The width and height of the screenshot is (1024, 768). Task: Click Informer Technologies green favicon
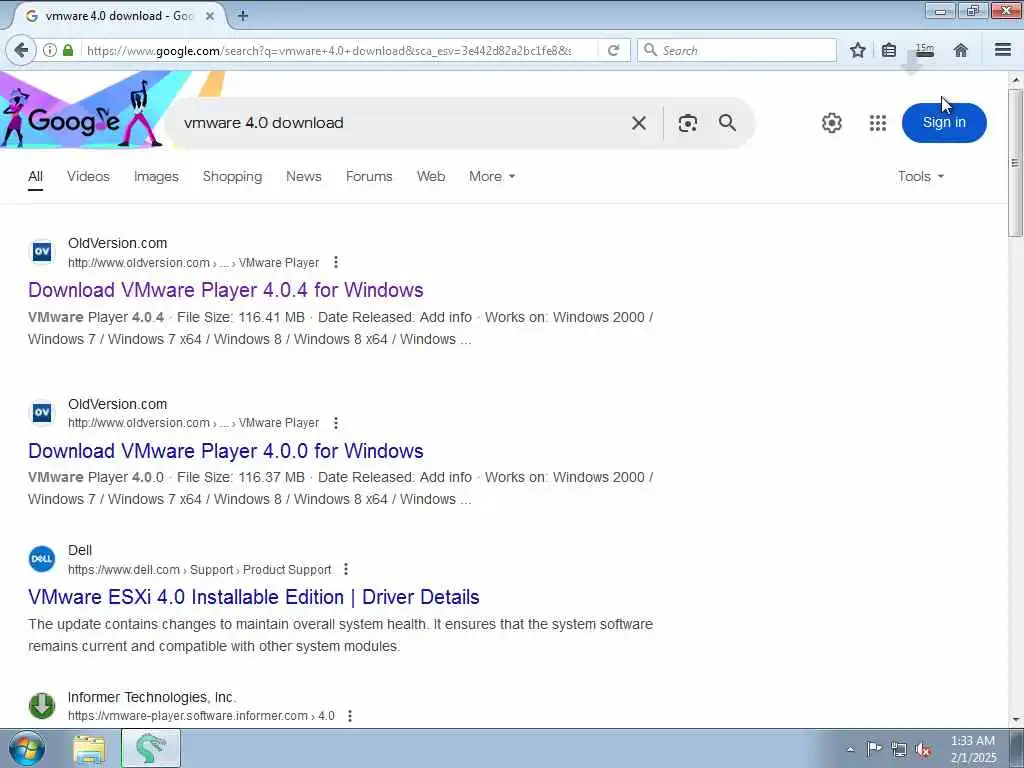coord(42,706)
